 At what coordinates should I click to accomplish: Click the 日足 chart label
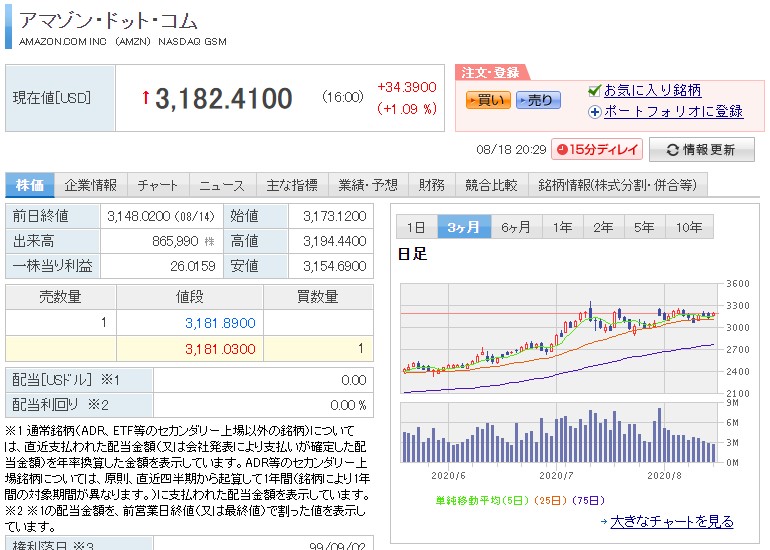(x=412, y=254)
